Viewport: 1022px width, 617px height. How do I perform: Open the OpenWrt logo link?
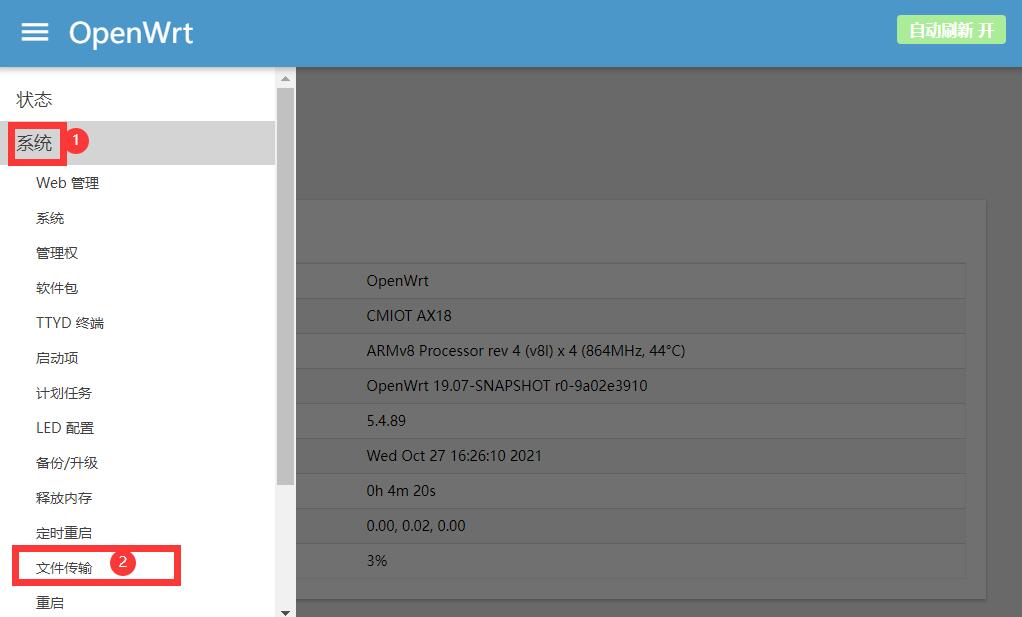[x=131, y=33]
